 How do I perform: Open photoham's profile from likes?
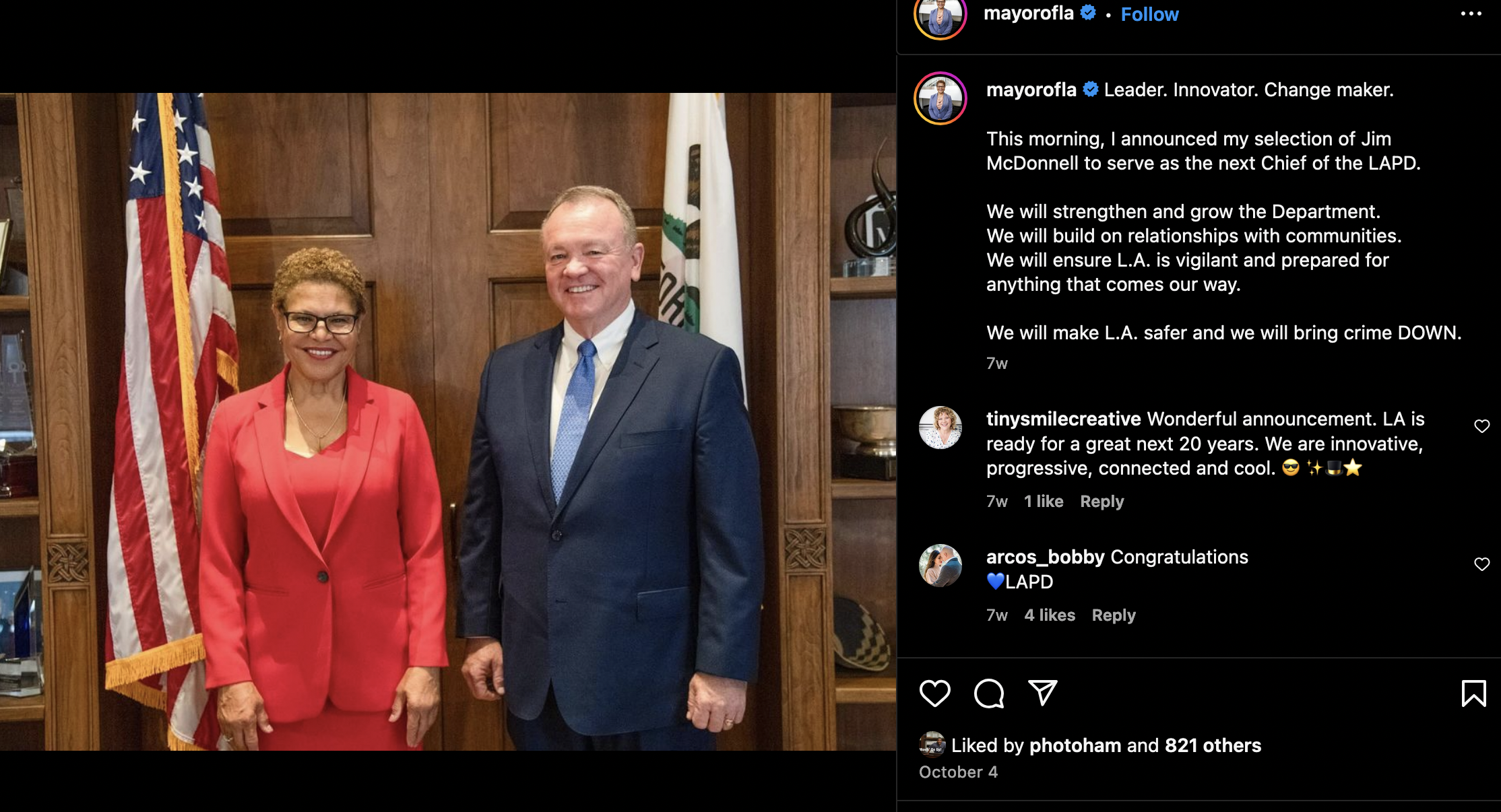point(1075,745)
